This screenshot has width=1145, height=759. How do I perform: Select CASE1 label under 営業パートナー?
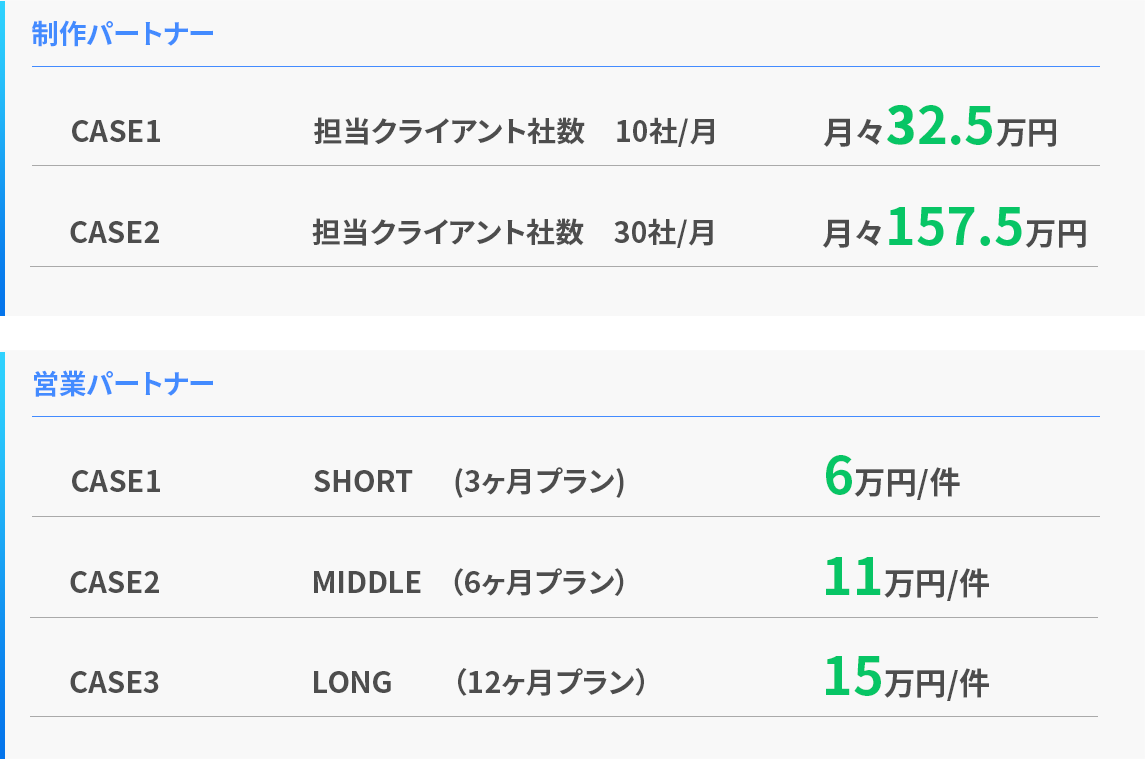(x=116, y=481)
